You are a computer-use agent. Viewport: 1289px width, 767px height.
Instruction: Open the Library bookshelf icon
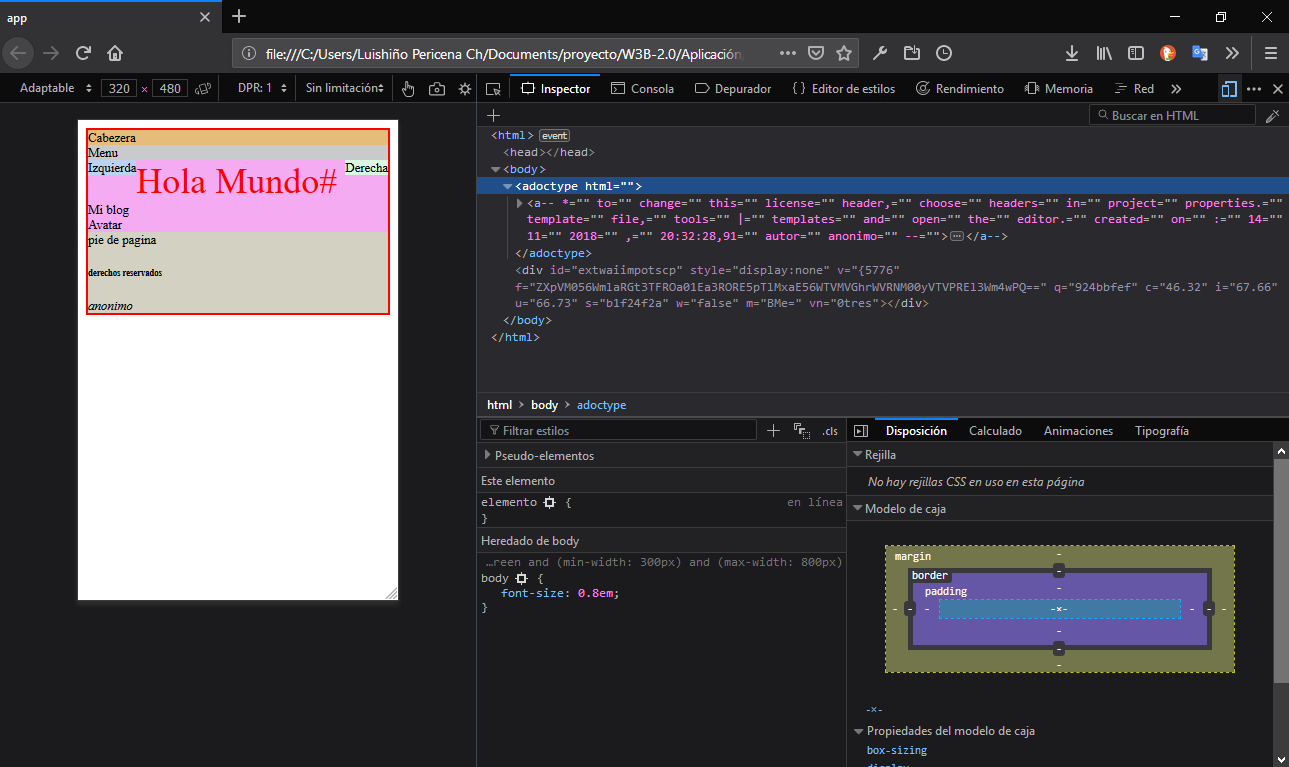tap(1103, 53)
